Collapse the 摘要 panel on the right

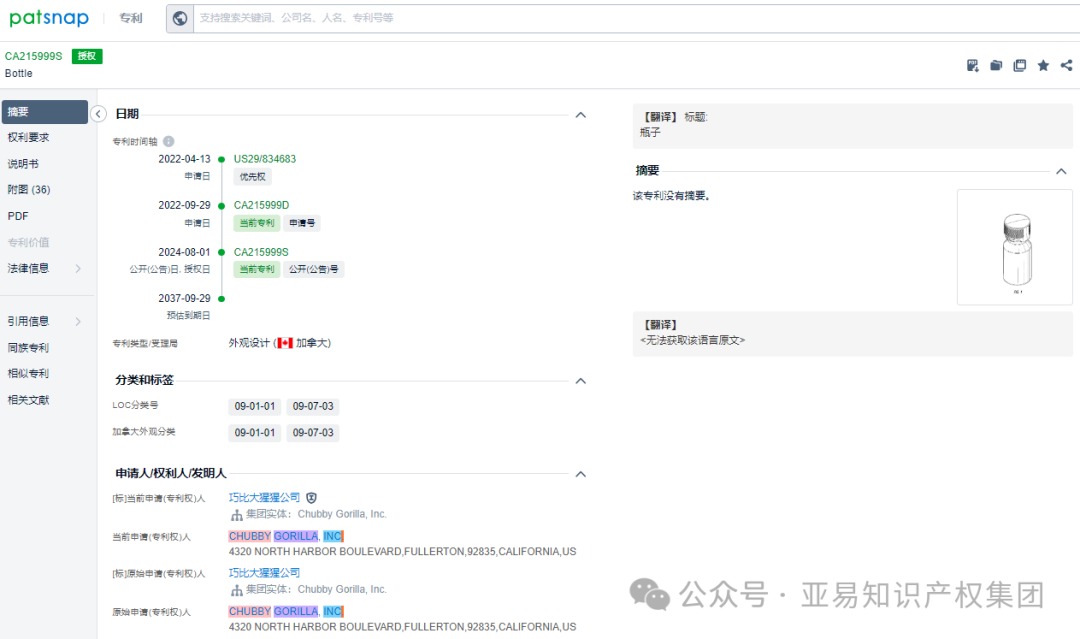(1061, 169)
